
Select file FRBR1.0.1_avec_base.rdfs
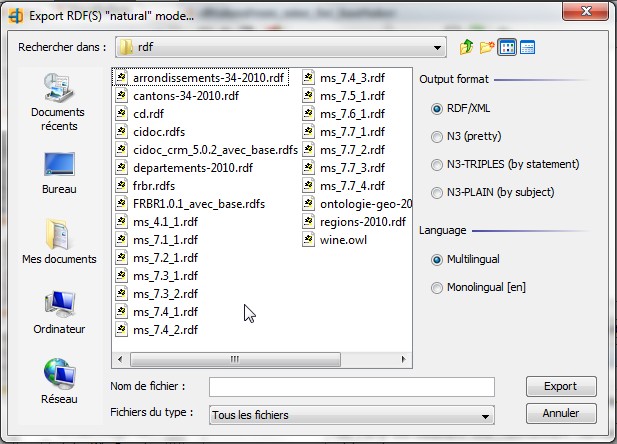click(x=191, y=204)
